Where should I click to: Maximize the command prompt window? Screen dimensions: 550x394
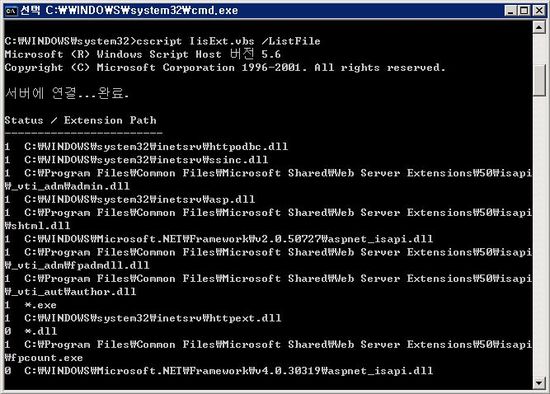click(524, 11)
